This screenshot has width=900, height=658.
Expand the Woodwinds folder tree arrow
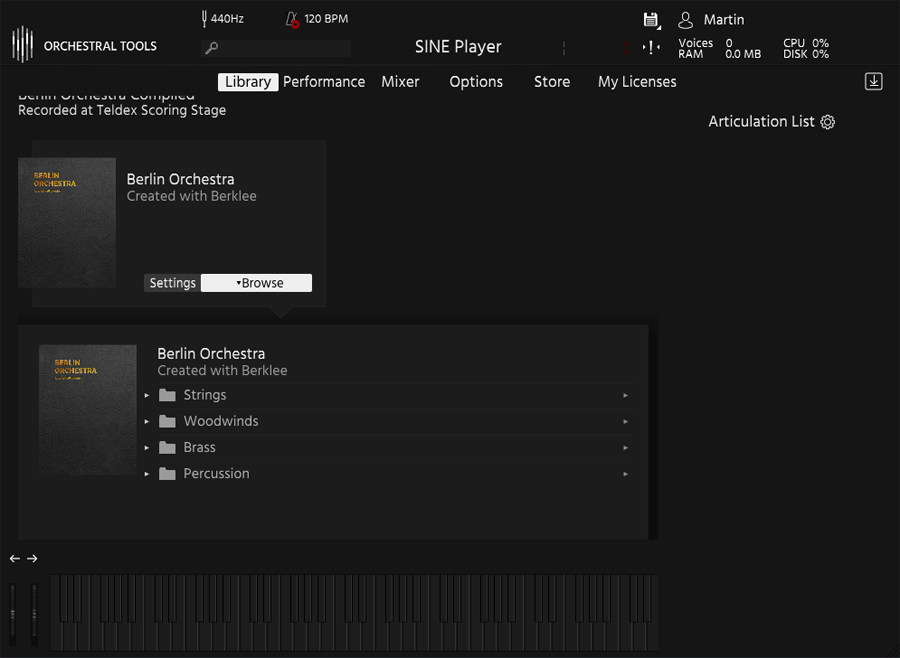pyautogui.click(x=147, y=421)
